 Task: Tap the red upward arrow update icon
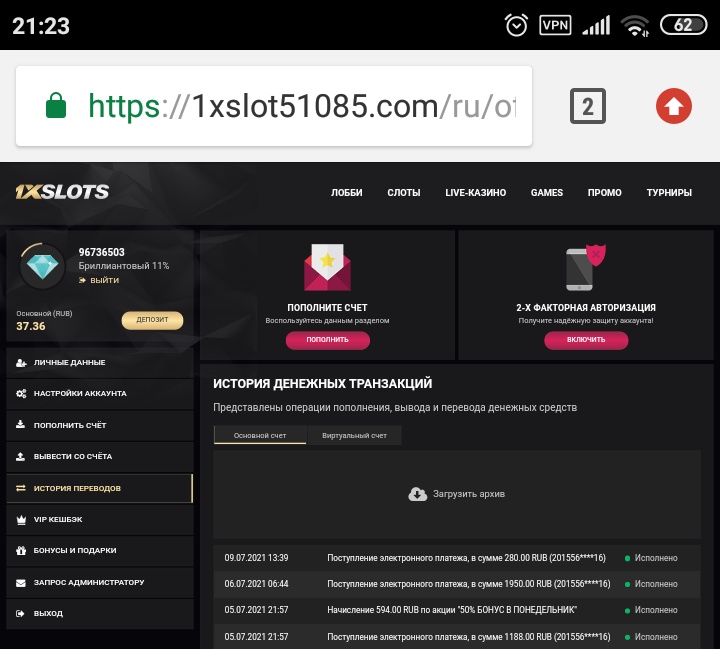[674, 106]
